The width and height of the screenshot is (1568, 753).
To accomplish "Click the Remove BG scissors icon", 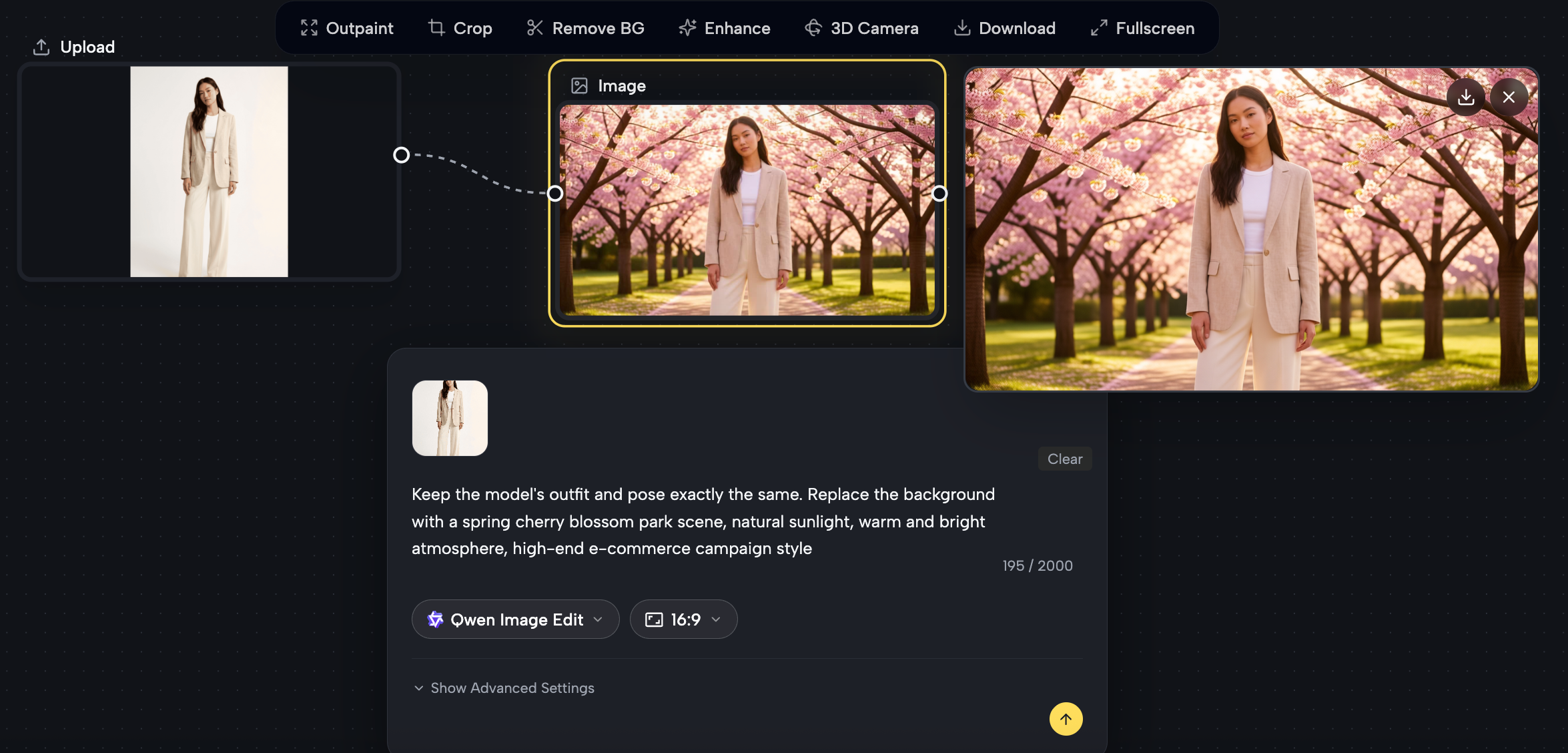I will coord(534,28).
